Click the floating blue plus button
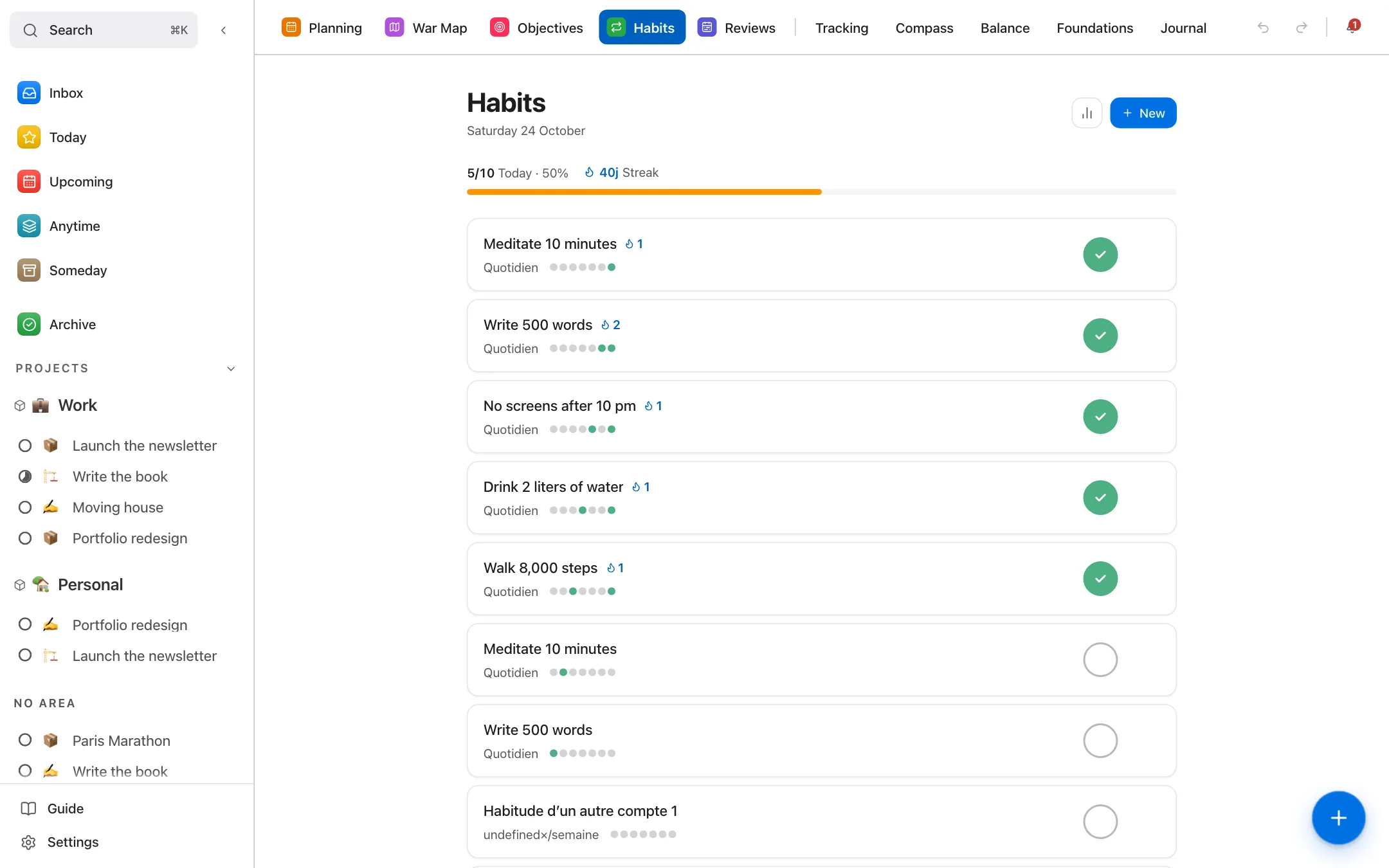1389x868 pixels. tap(1338, 817)
